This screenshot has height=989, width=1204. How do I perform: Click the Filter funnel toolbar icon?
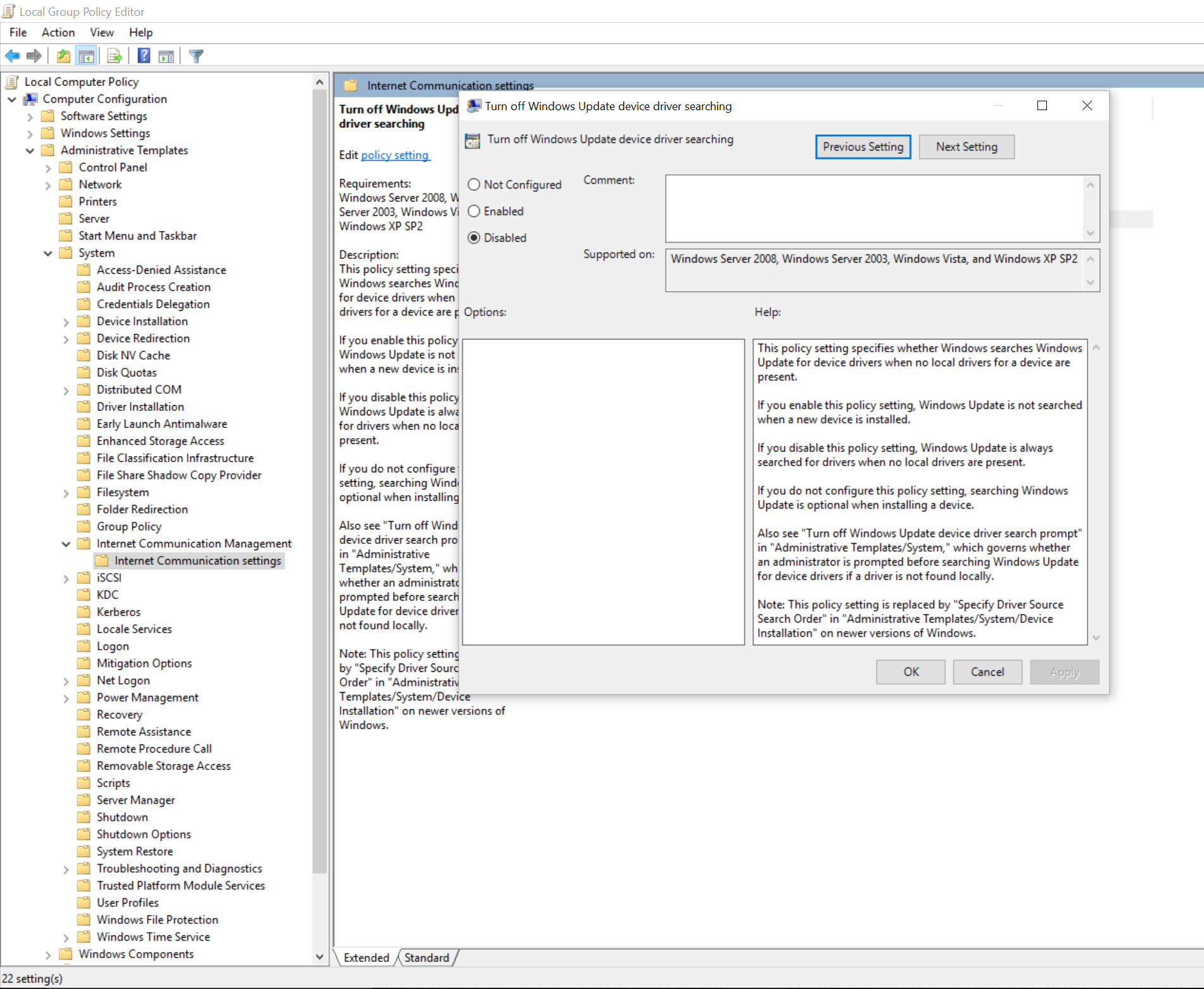pos(196,56)
